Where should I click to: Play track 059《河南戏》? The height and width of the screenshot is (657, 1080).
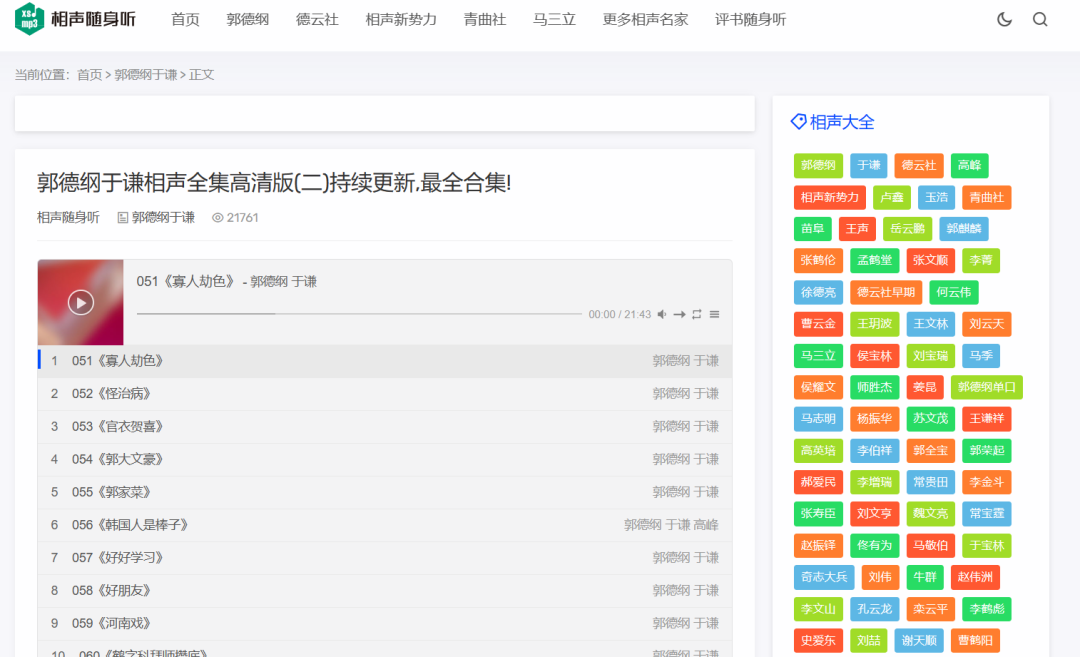385,624
